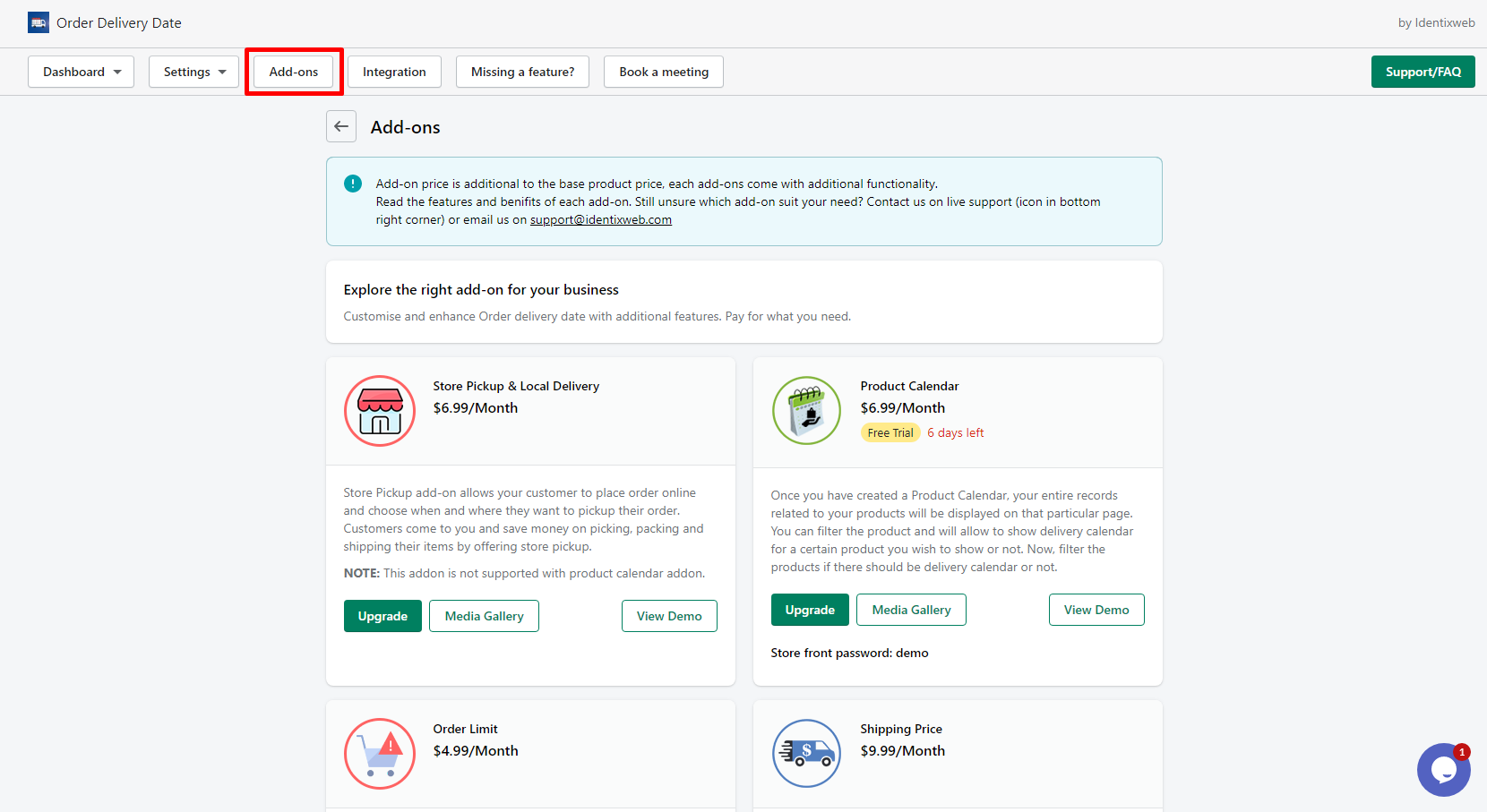Click the Free Trial badge
1487x812 pixels.
(890, 432)
